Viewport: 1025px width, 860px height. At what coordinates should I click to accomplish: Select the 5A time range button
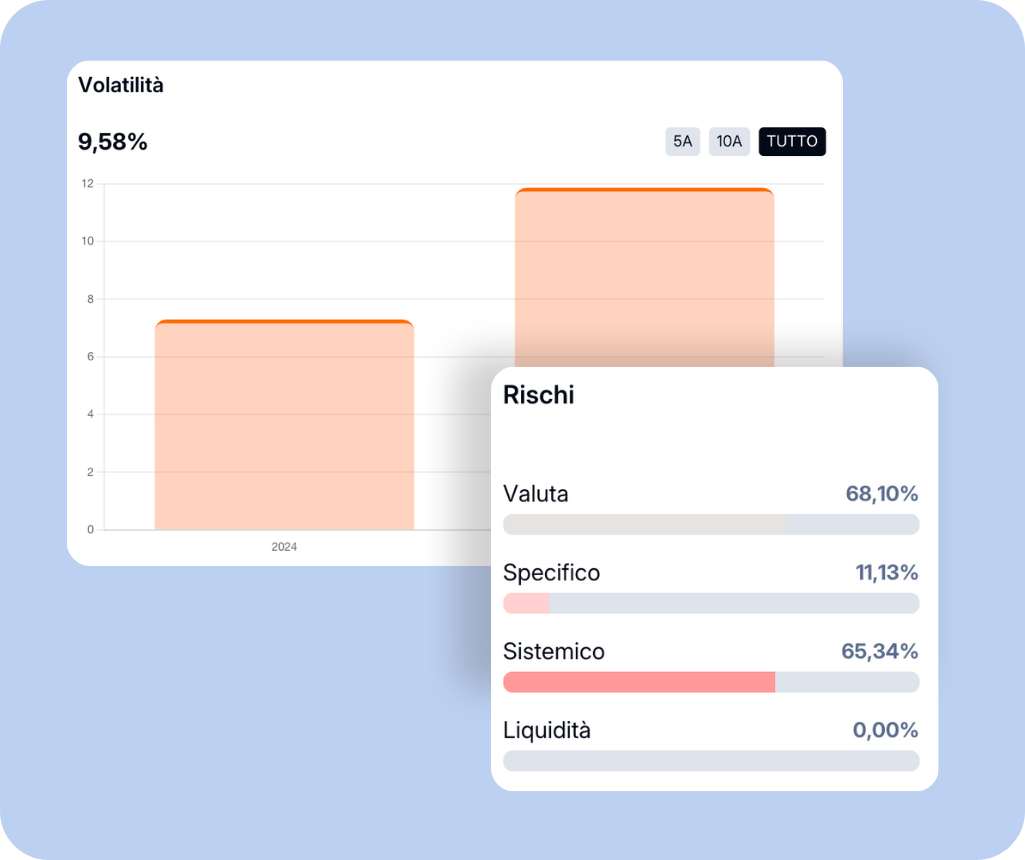click(x=682, y=142)
